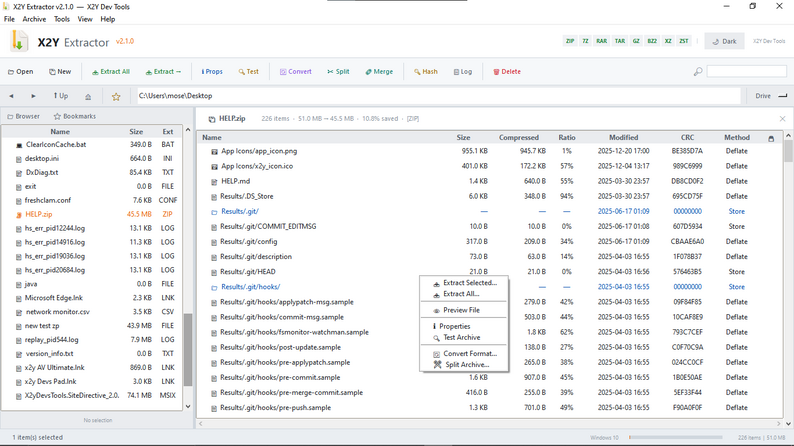794x446 pixels.
Task: Choose Extract Selected... from context menu
Action: coord(464,283)
